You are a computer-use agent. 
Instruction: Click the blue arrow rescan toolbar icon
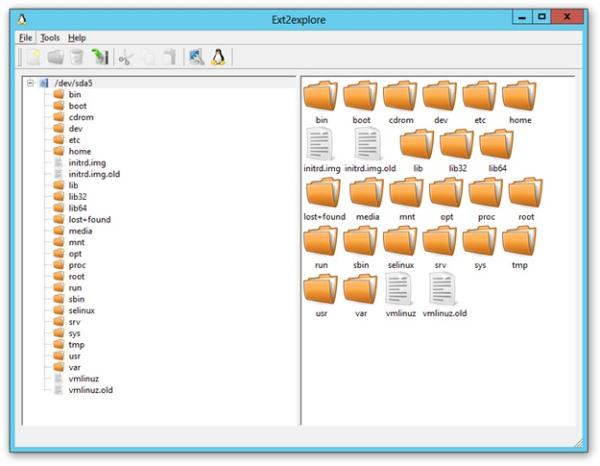[197, 57]
